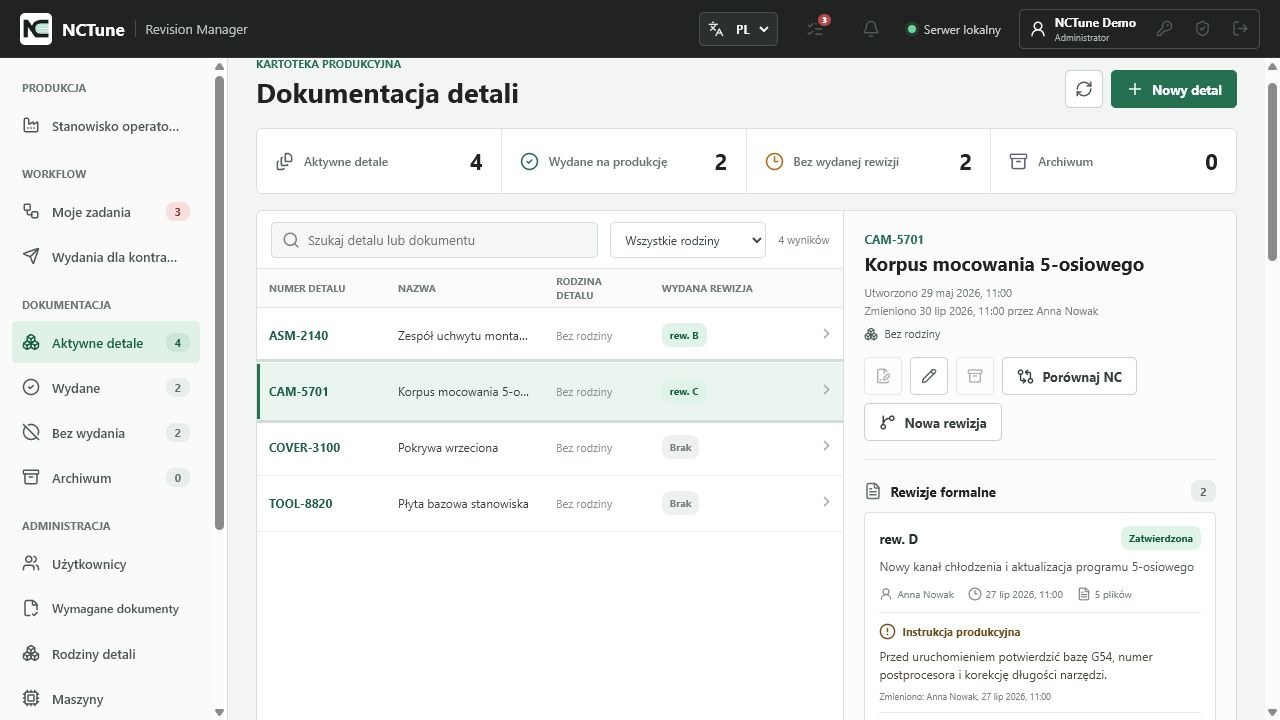Click the key icon in the user panel

point(1164,29)
